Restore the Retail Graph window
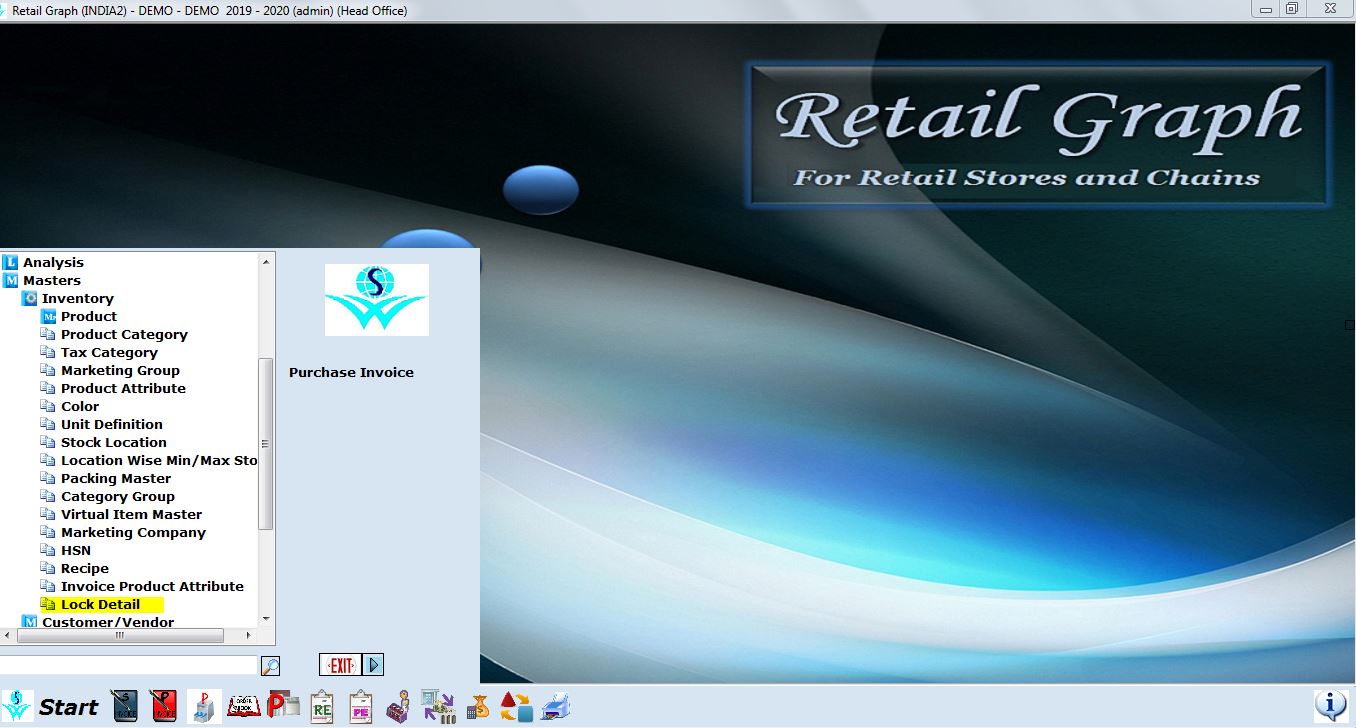 [x=1292, y=9]
